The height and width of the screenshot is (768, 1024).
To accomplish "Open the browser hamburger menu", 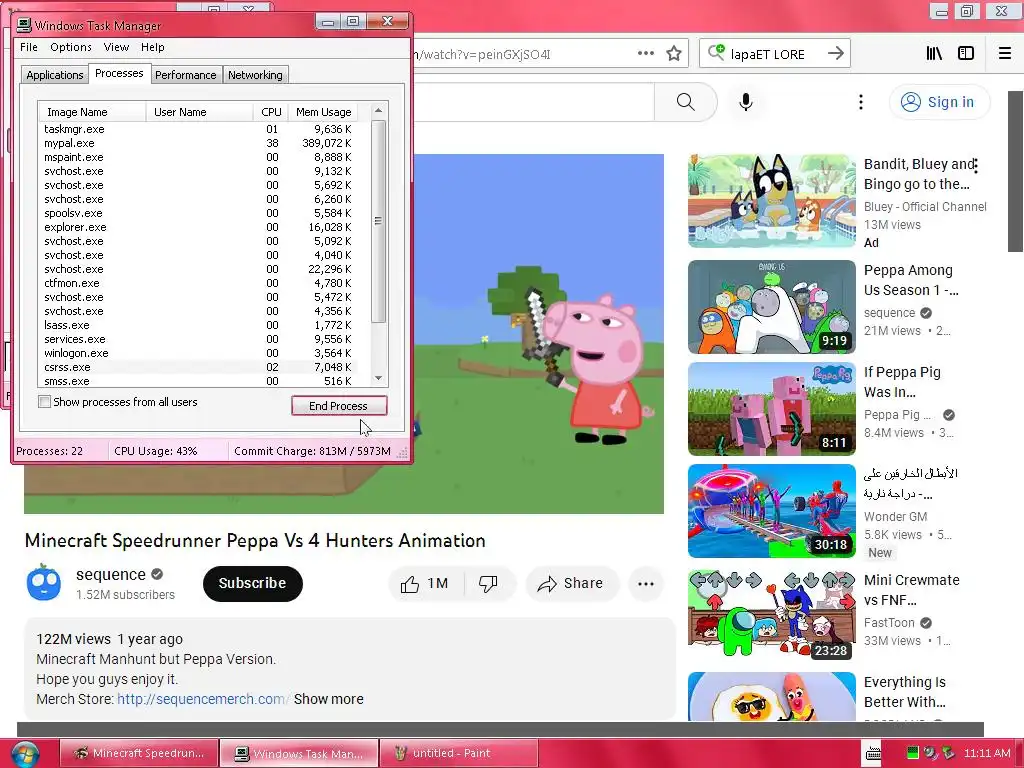I will point(1005,54).
